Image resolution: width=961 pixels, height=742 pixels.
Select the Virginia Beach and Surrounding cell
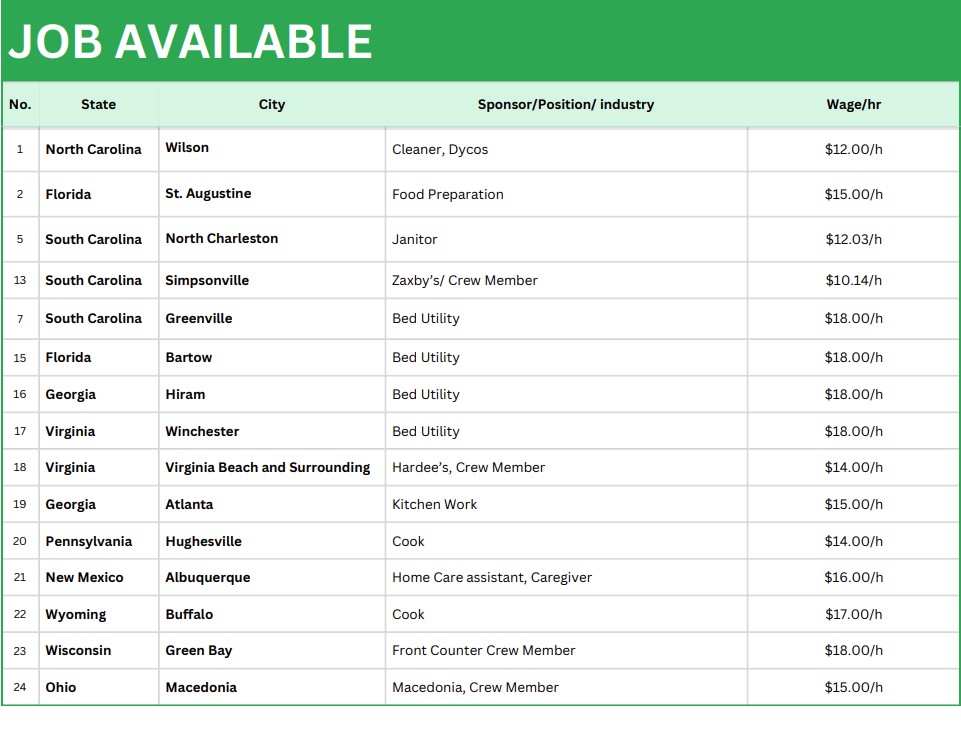pyautogui.click(x=267, y=468)
